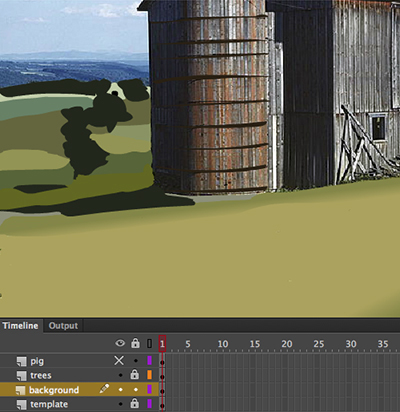
Task: Switch to the Output tab
Action: click(63, 326)
